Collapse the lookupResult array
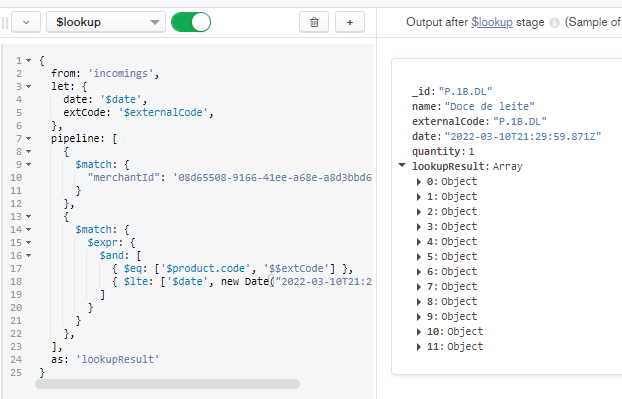Viewport: 622px width, 399px height. (x=402, y=165)
